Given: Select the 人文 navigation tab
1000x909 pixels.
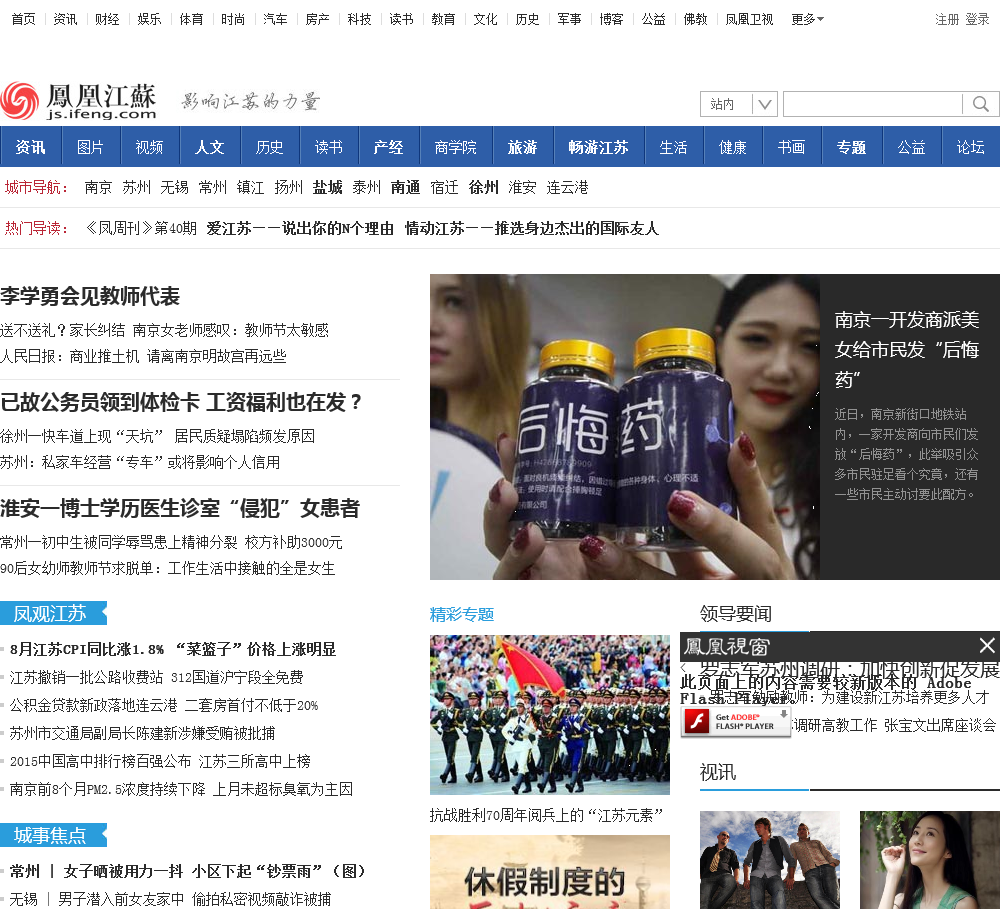Looking at the screenshot, I should click(209, 147).
